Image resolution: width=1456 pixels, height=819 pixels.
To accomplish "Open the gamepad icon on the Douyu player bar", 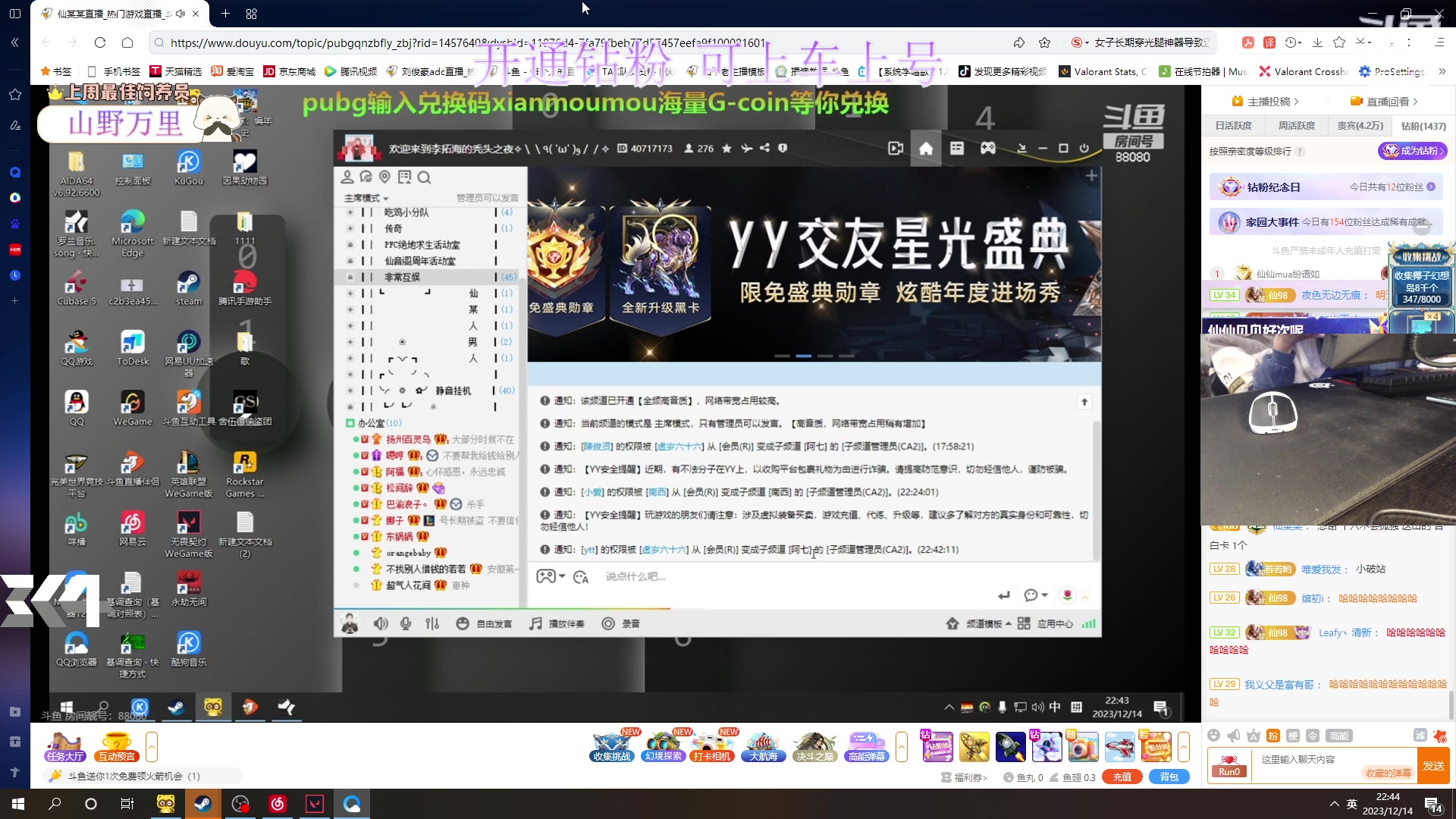I will 987,149.
